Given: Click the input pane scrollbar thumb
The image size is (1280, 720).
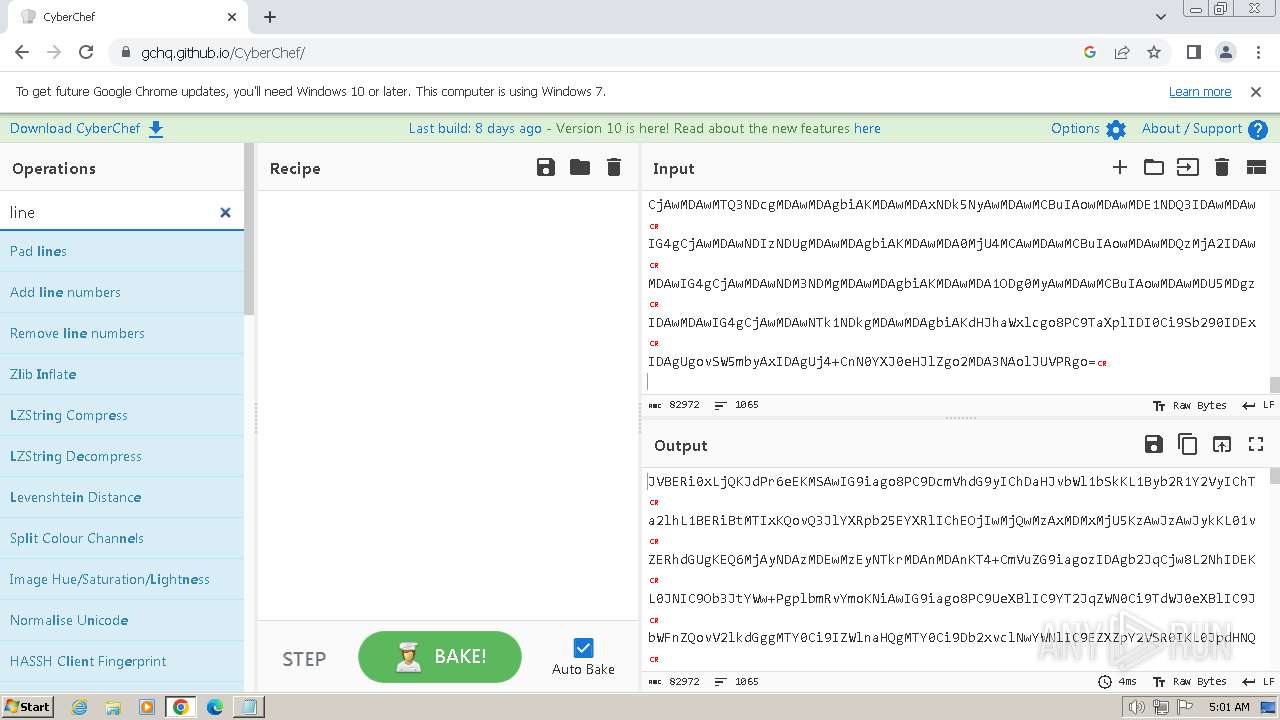Looking at the screenshot, I should (1274, 385).
